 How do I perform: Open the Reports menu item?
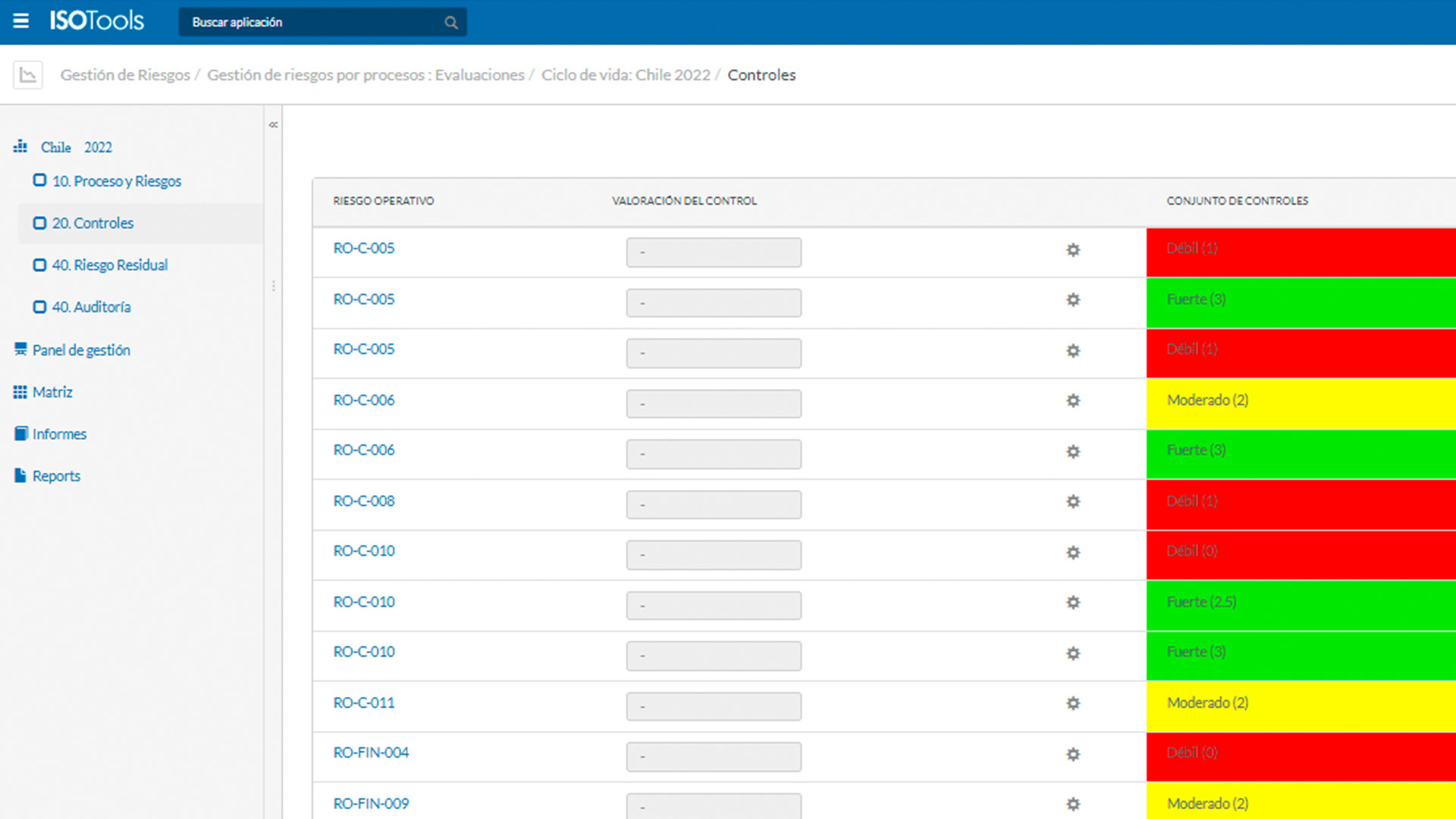click(x=56, y=476)
